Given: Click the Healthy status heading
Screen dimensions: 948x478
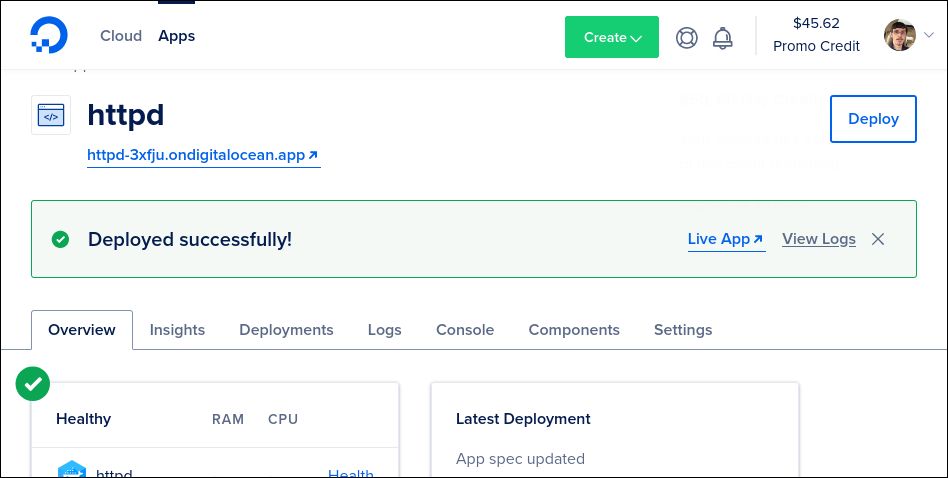Looking at the screenshot, I should click(x=83, y=419).
